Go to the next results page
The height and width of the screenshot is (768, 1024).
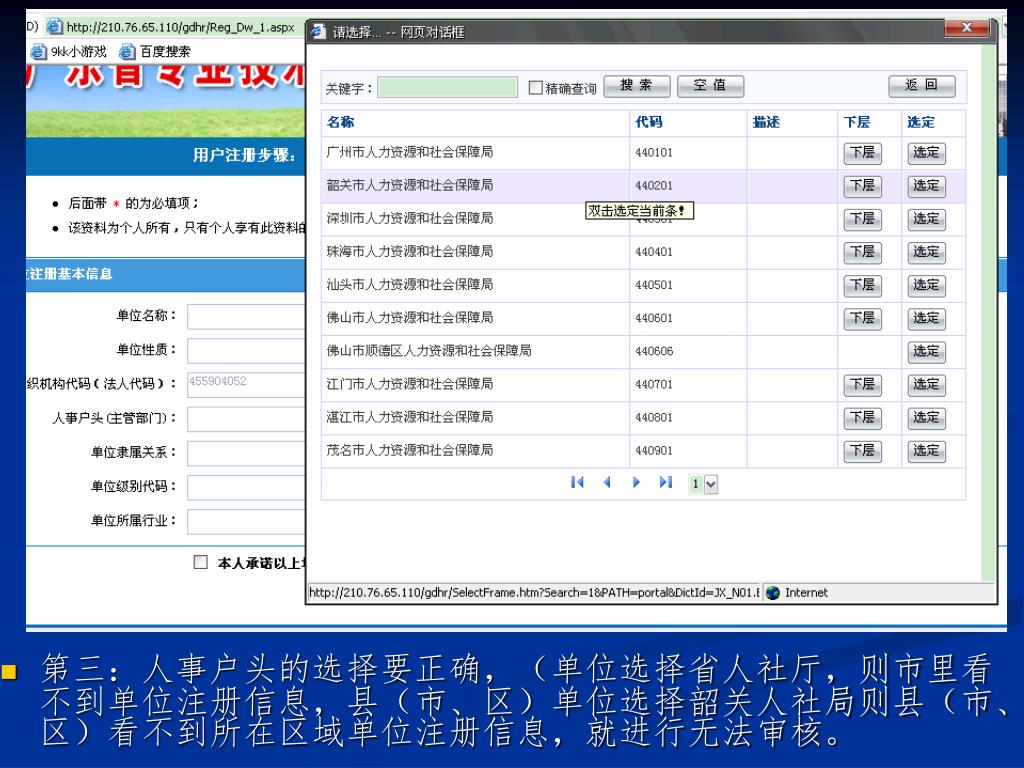(636, 483)
